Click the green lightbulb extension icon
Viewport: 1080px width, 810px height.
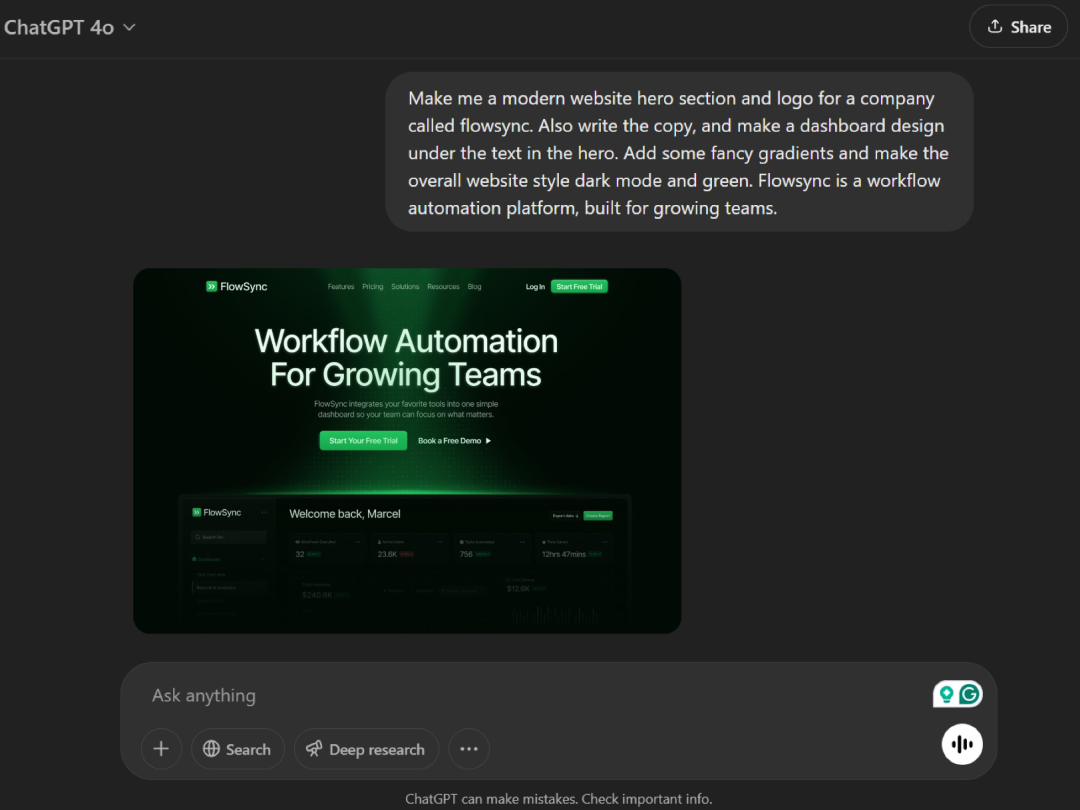[x=946, y=694]
